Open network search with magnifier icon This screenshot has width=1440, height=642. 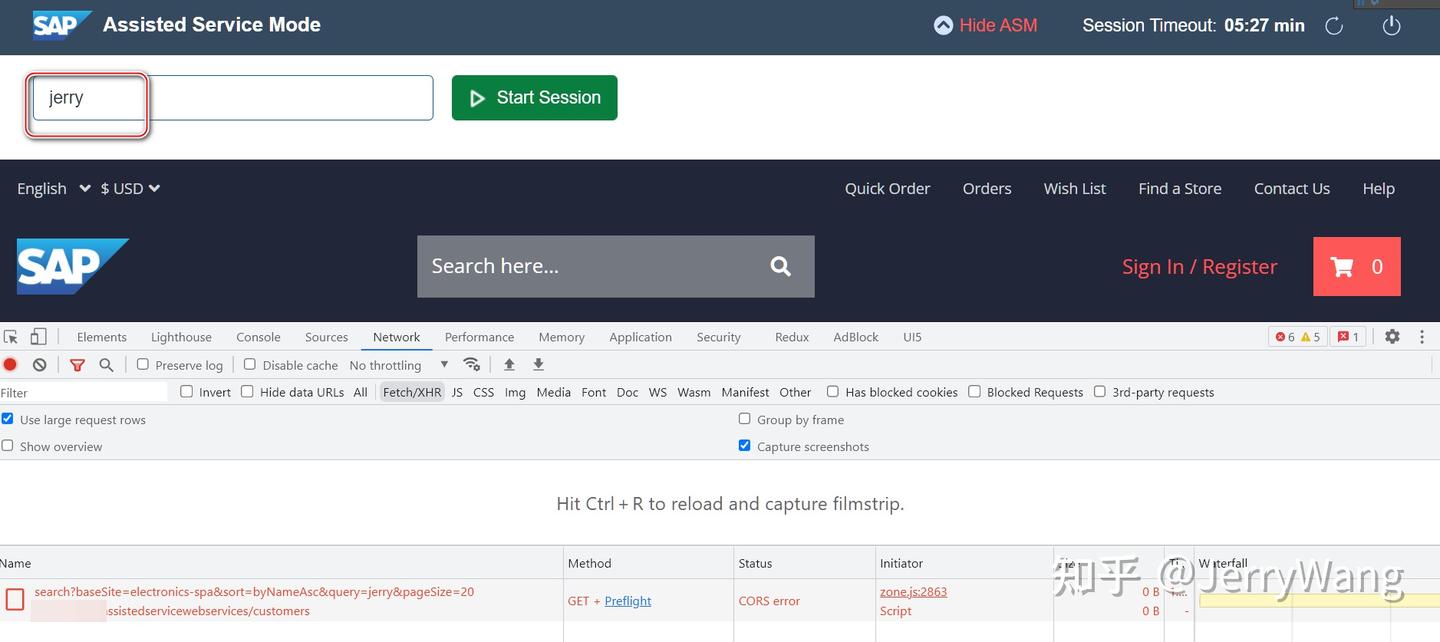coord(106,365)
